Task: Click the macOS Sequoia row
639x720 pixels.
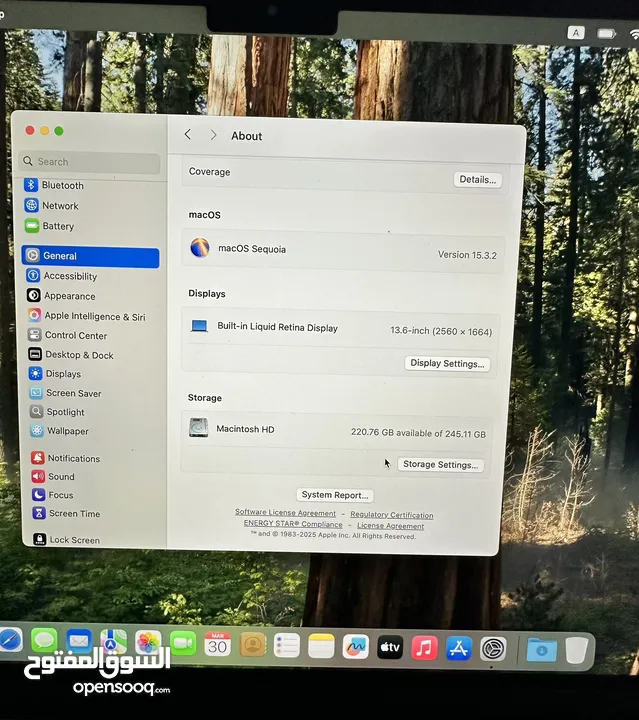Action: (343, 251)
